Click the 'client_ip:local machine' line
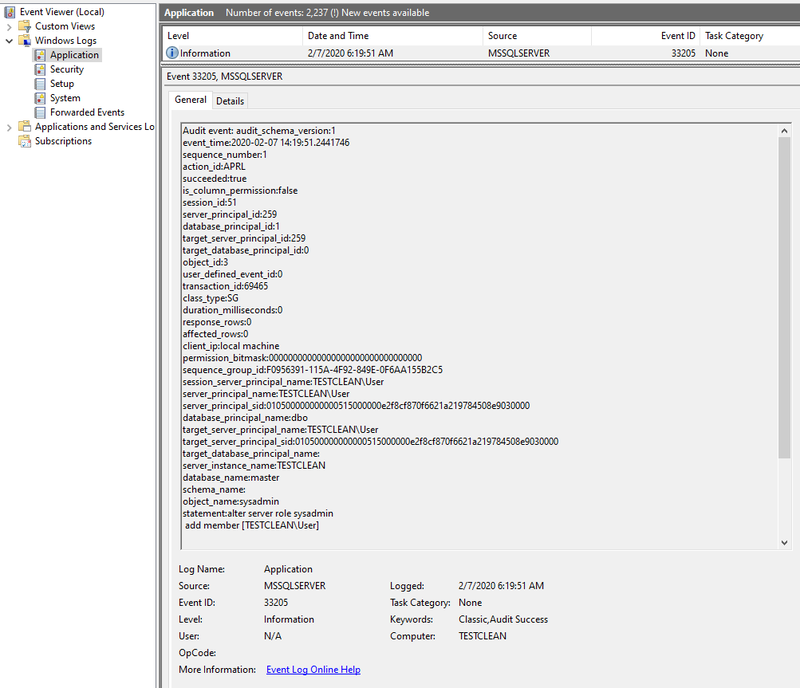Image resolution: width=800 pixels, height=688 pixels. tap(231, 346)
